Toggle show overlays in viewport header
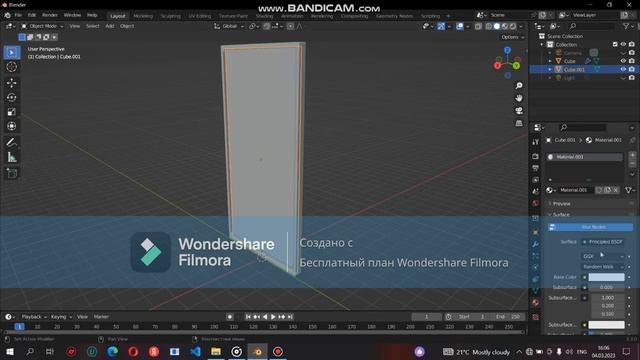 [x=460, y=26]
